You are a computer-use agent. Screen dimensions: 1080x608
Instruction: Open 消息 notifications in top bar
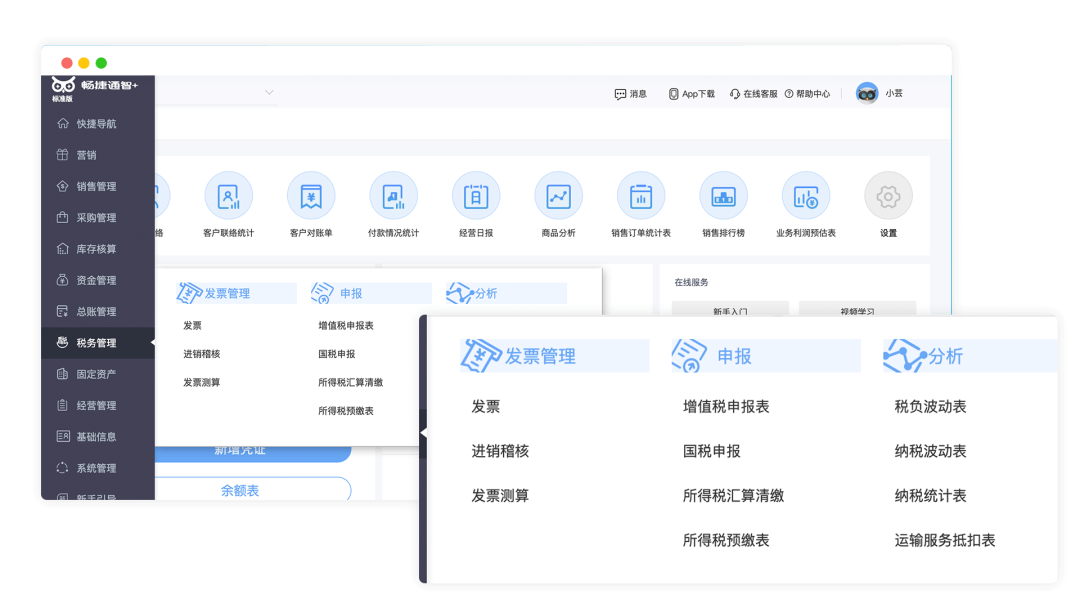[630, 94]
